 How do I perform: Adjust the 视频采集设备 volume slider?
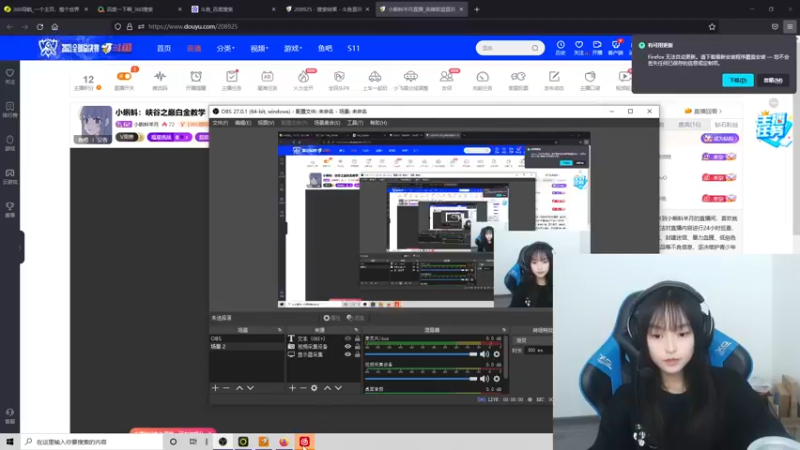pyautogui.click(x=421, y=379)
